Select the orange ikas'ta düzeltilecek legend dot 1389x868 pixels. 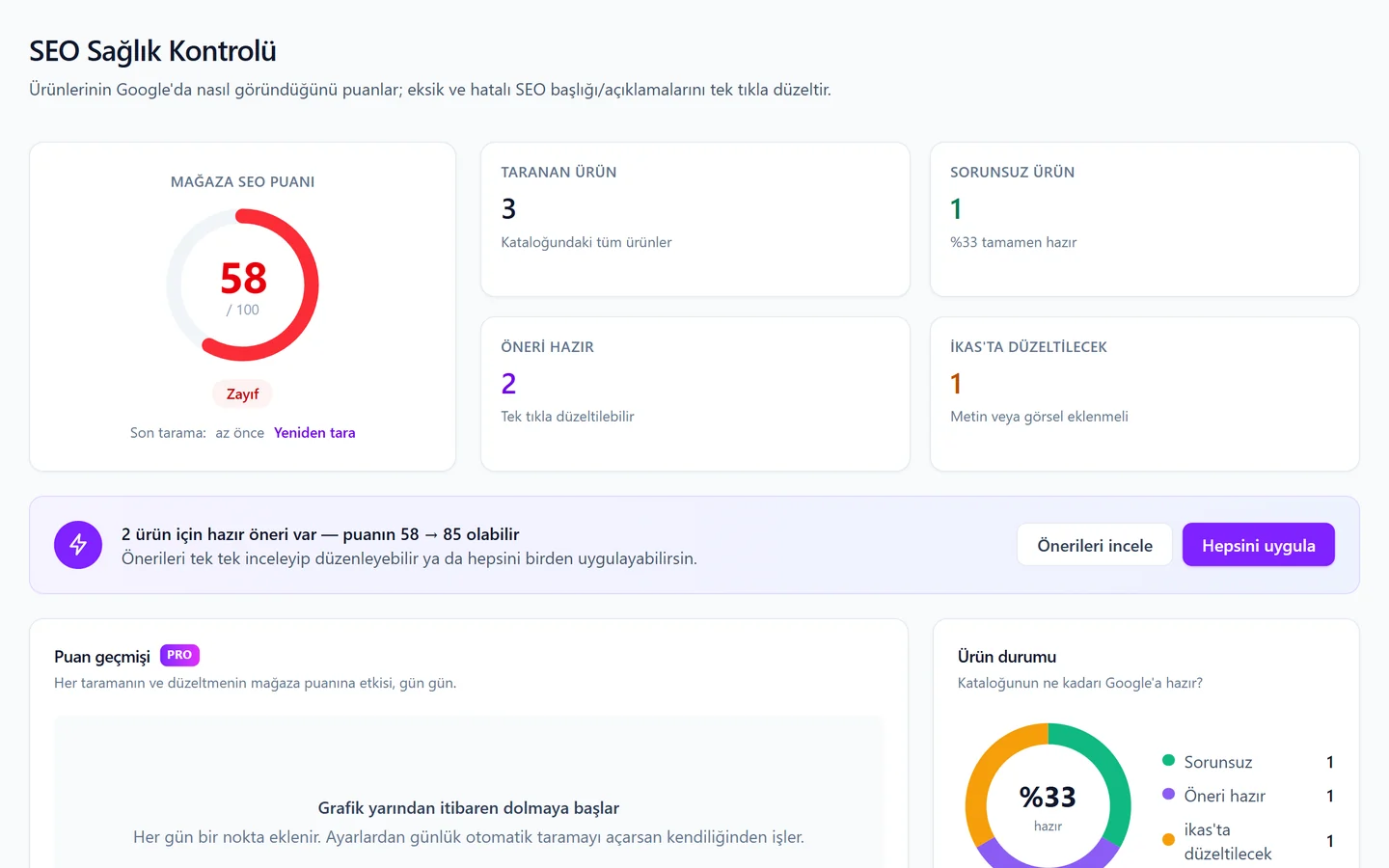[x=1168, y=840]
